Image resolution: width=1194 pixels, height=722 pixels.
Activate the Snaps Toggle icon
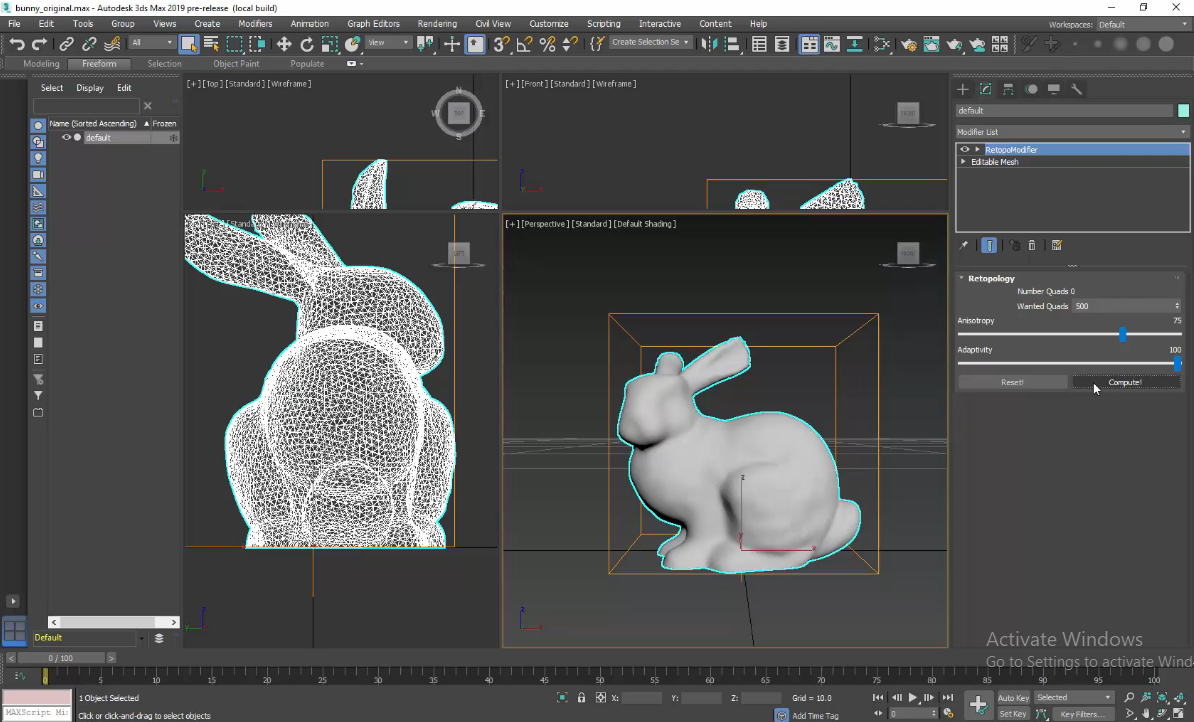tap(501, 44)
